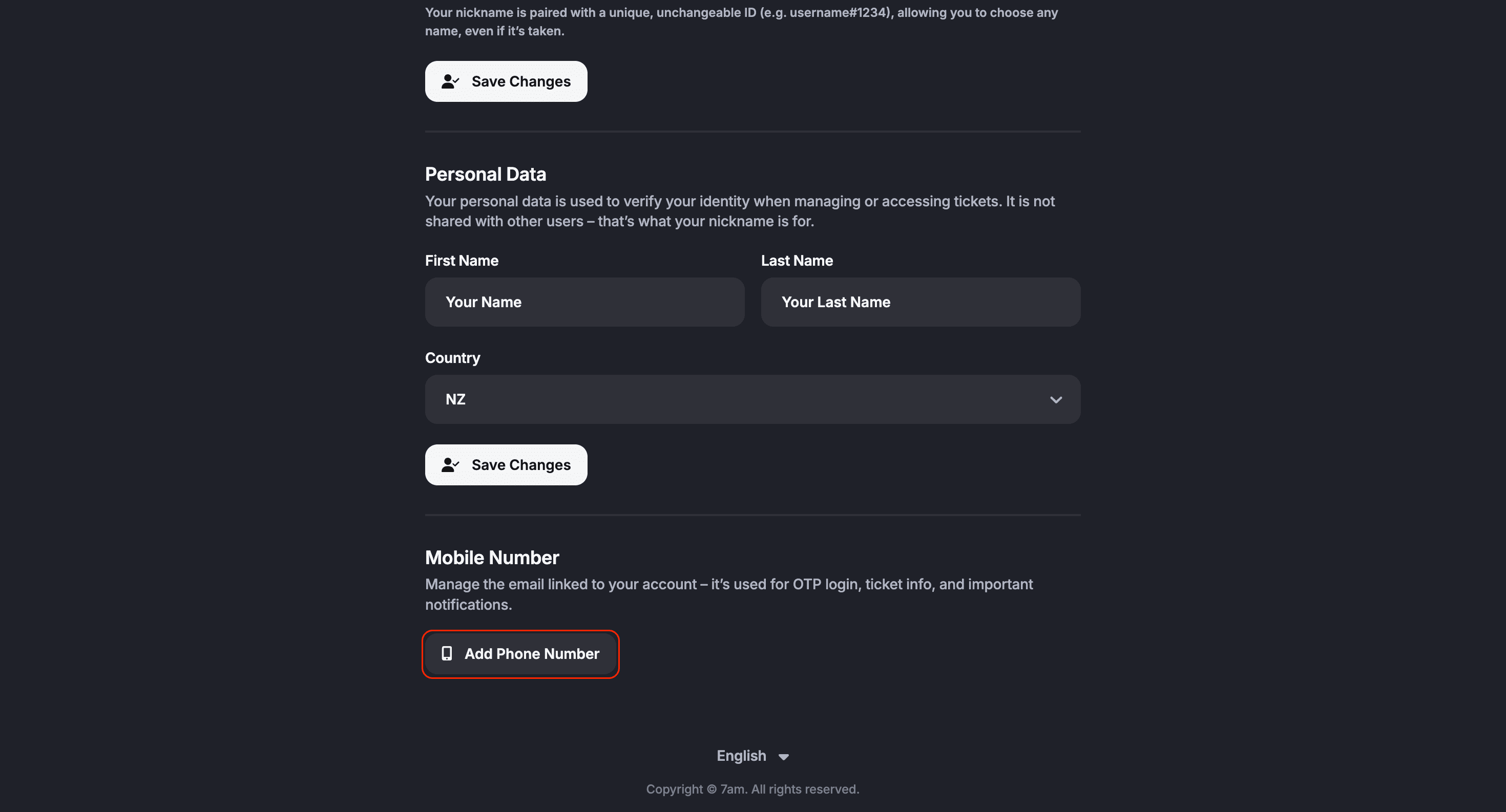Click the Country field label

pyautogui.click(x=452, y=358)
